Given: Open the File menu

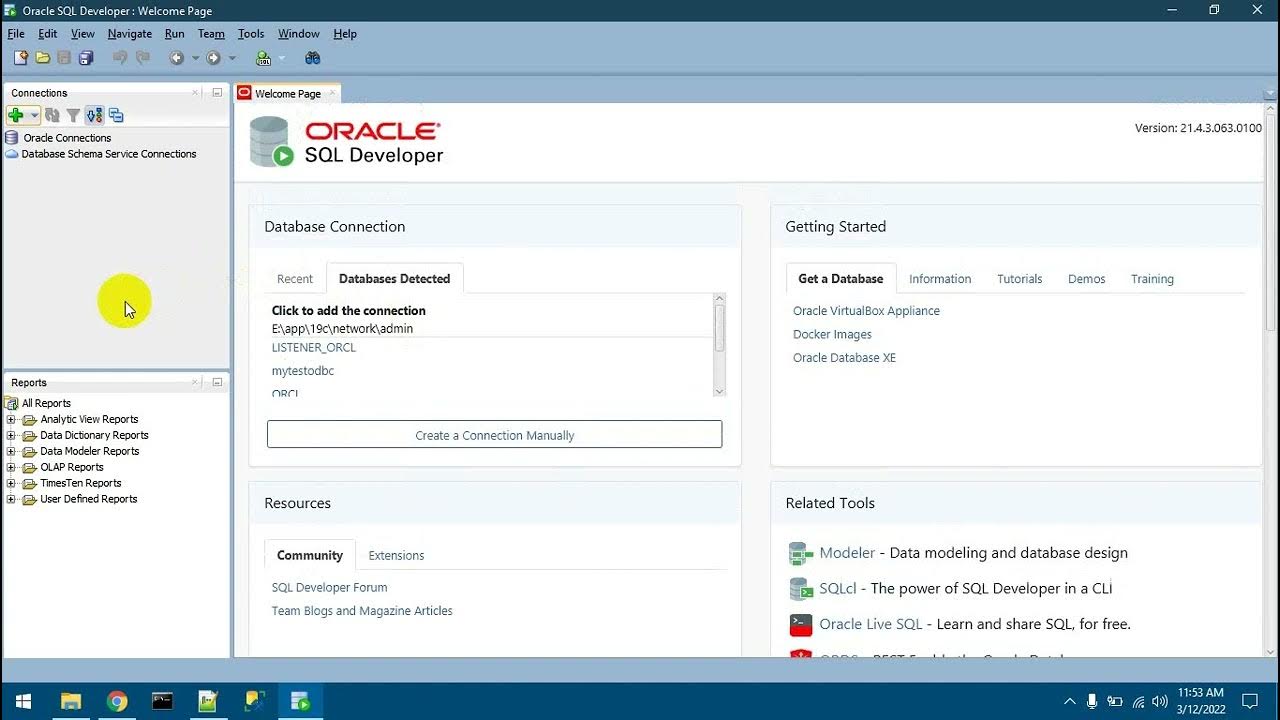Looking at the screenshot, I should tap(16, 33).
